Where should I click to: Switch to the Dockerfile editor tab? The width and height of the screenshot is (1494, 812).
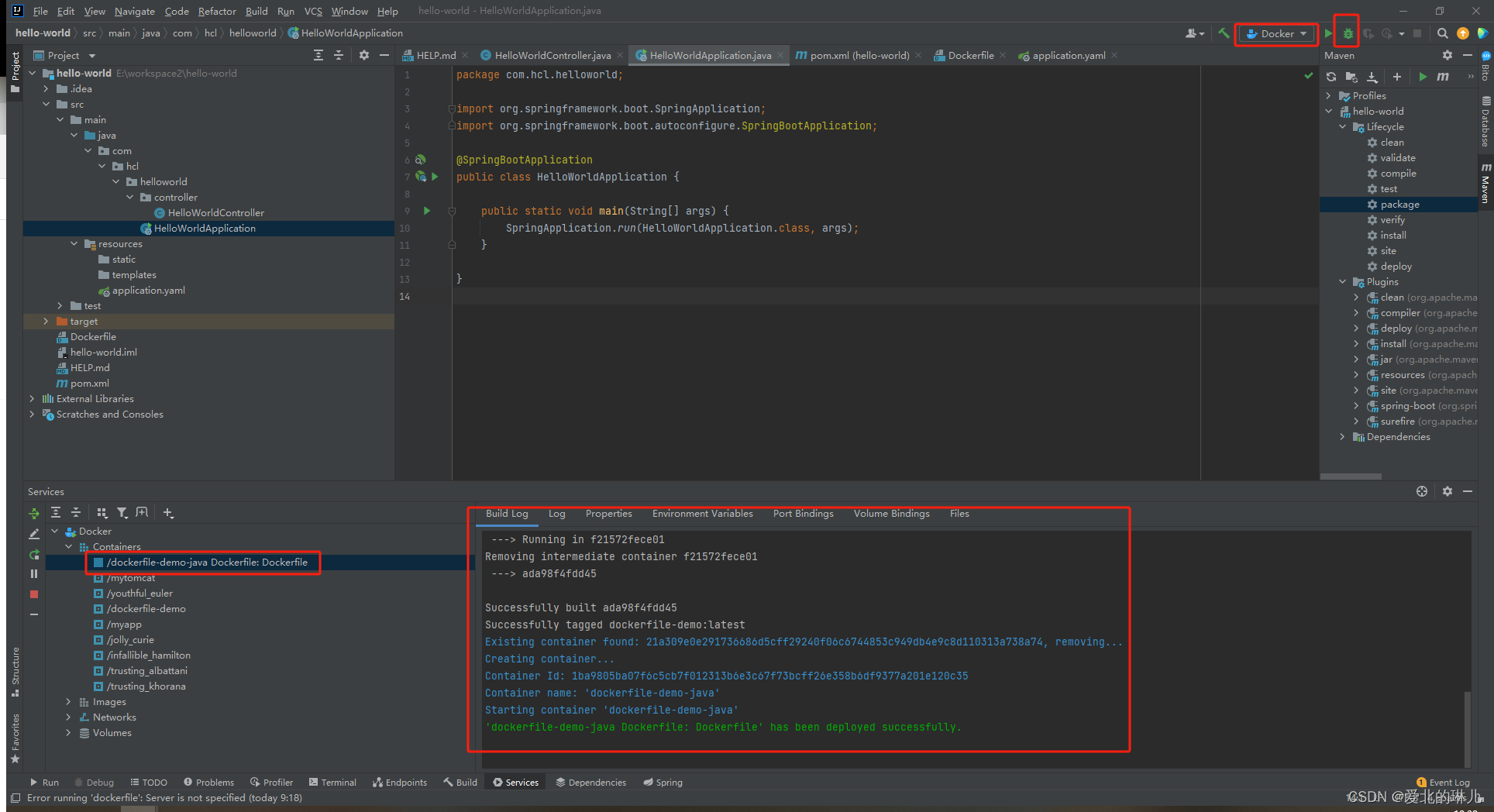click(969, 56)
